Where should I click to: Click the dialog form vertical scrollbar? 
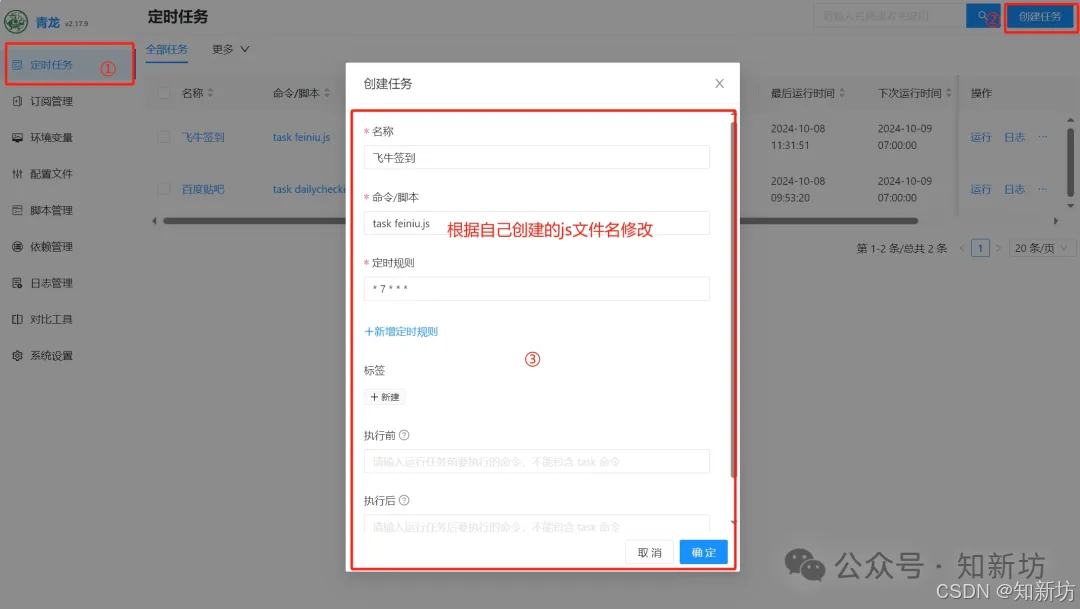tap(733, 300)
